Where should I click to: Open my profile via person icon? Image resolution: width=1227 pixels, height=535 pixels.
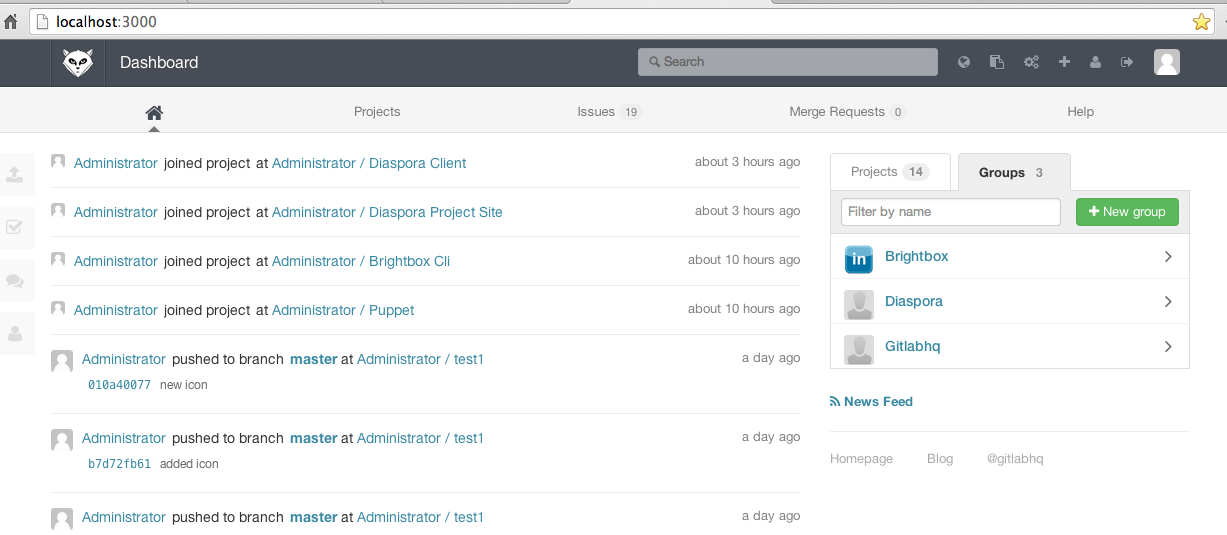(x=1095, y=62)
